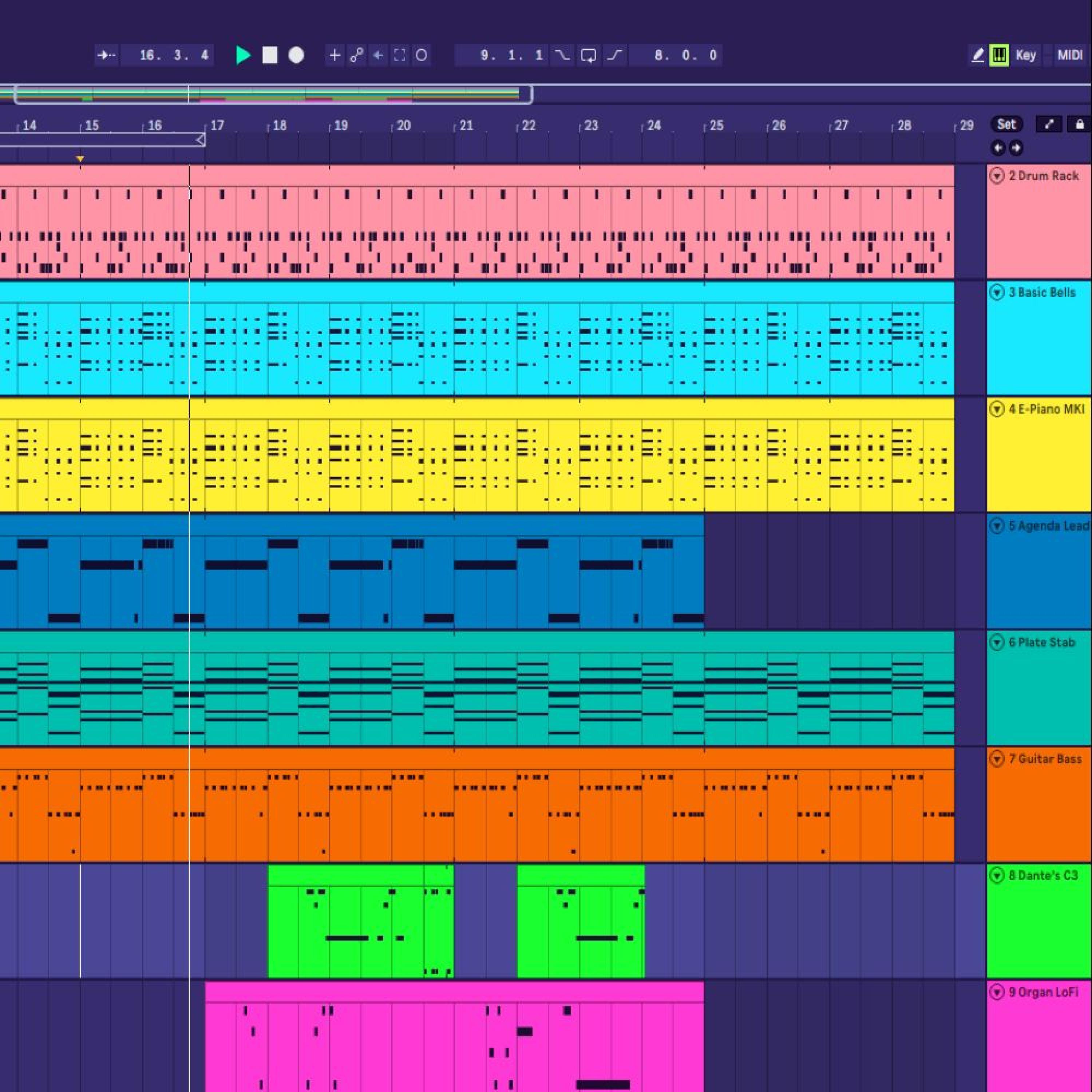The width and height of the screenshot is (1092, 1092).
Task: Collapse the 5 Agenda Lead track
Action: [997, 526]
